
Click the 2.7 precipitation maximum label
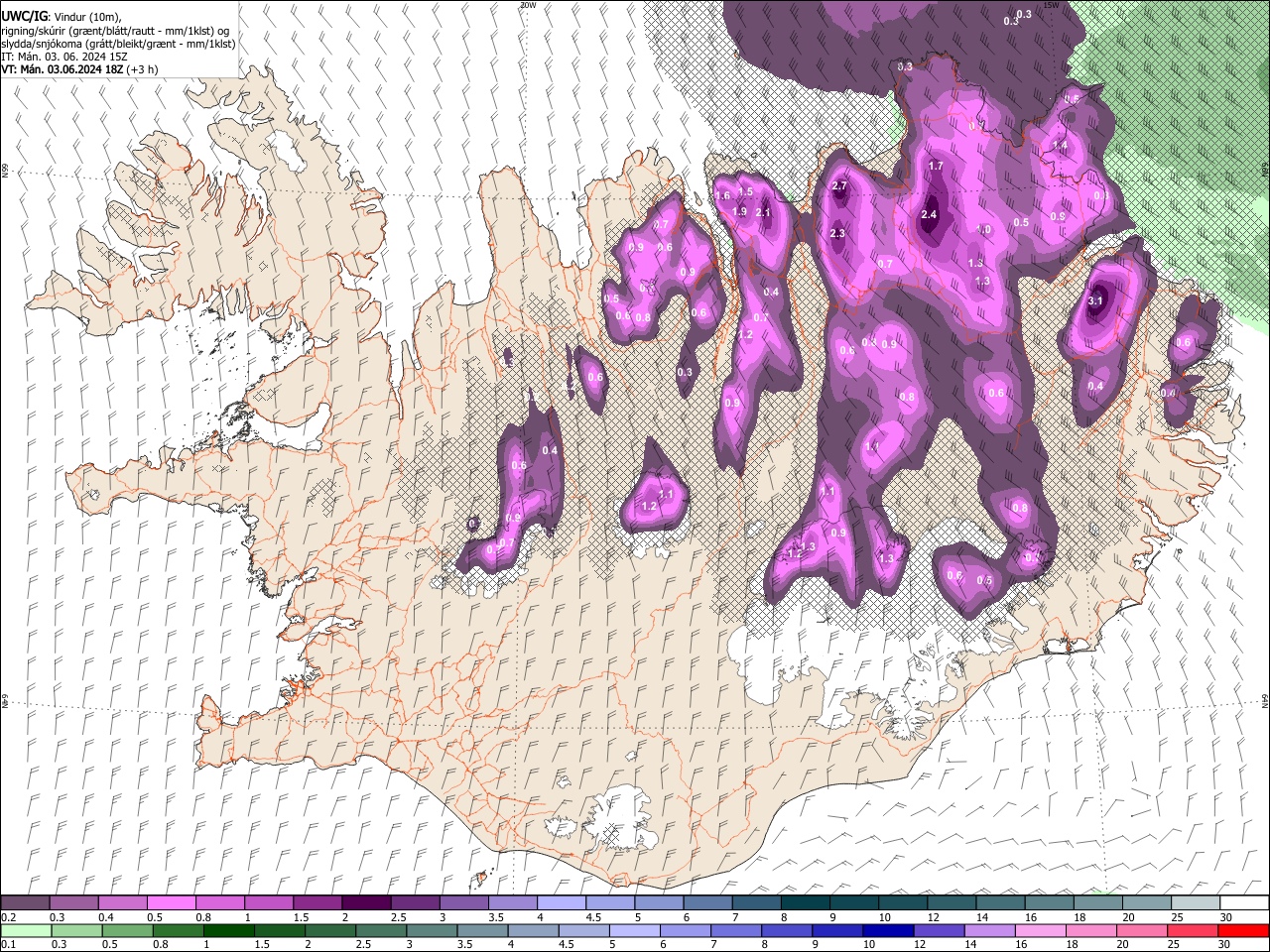pos(839,186)
